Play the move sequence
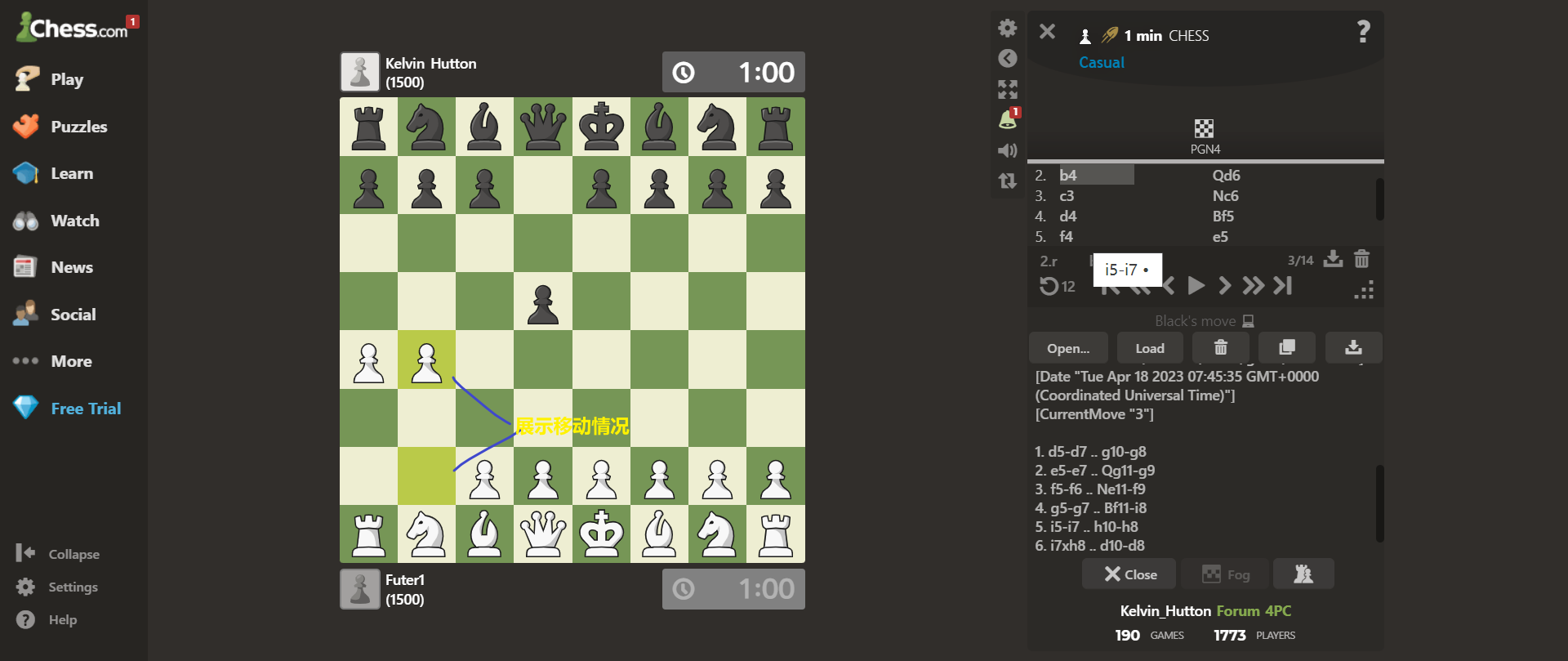 (x=1196, y=285)
